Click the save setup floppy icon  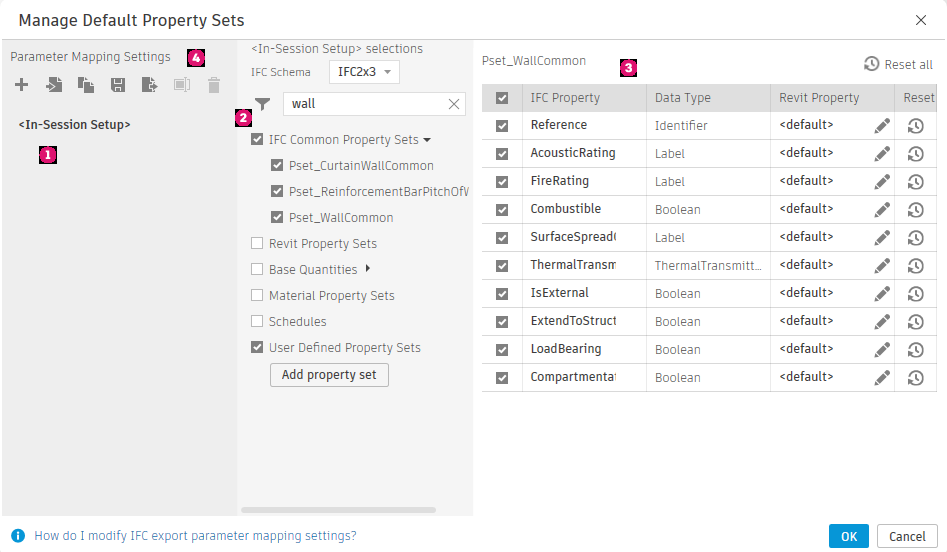tap(118, 86)
